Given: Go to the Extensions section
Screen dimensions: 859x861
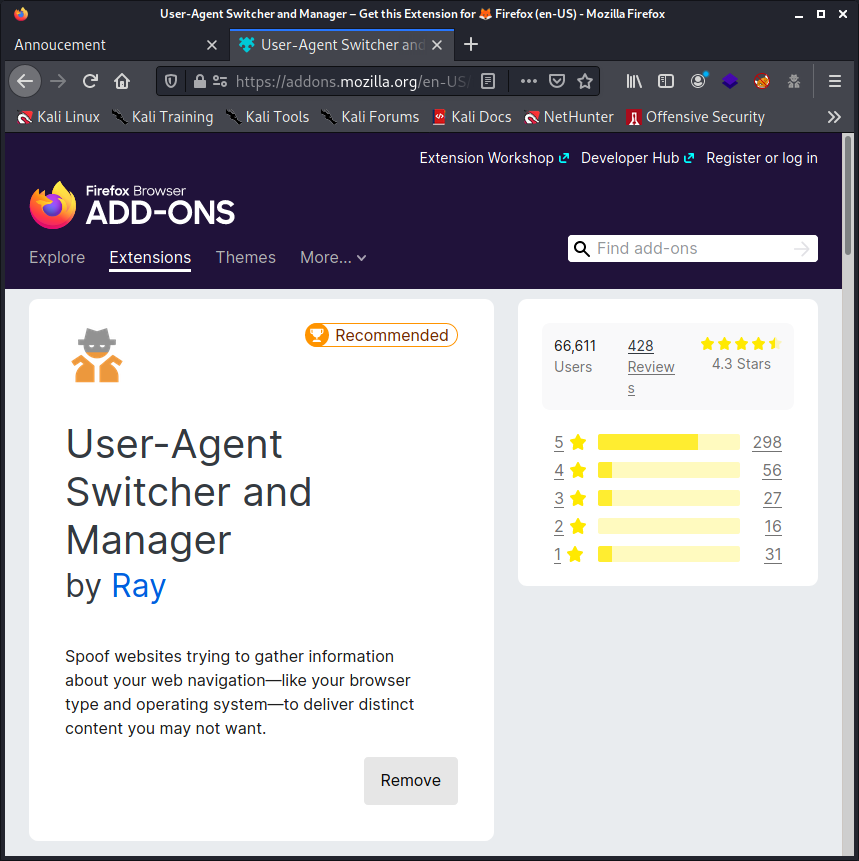Looking at the screenshot, I should 150,258.
